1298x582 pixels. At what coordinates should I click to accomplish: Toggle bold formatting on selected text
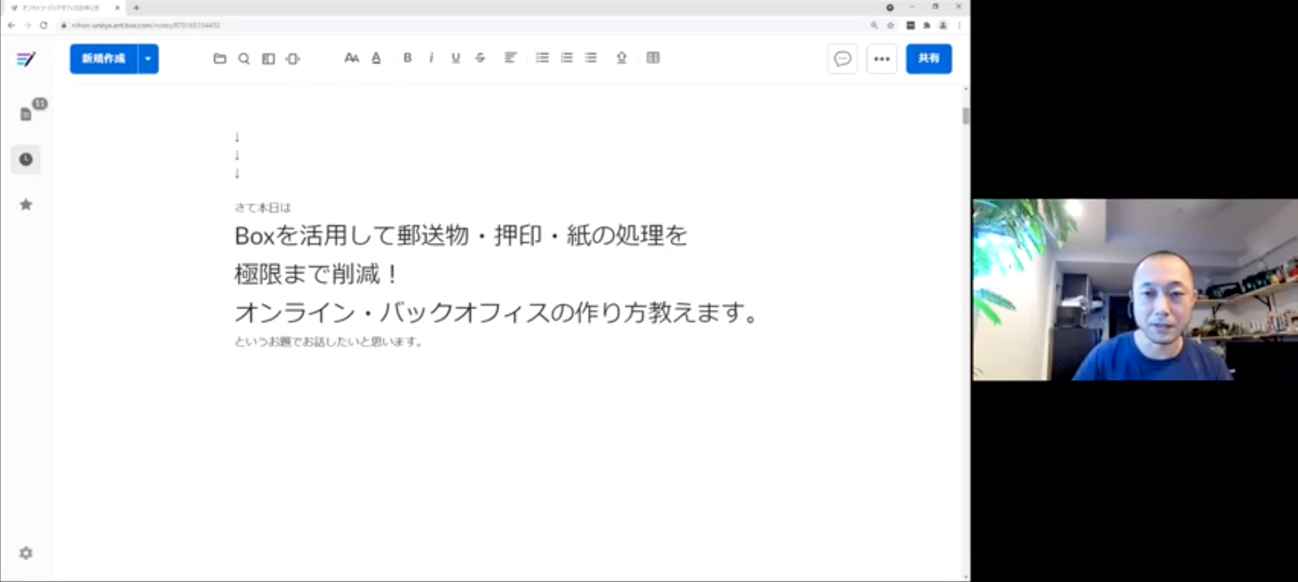(406, 58)
